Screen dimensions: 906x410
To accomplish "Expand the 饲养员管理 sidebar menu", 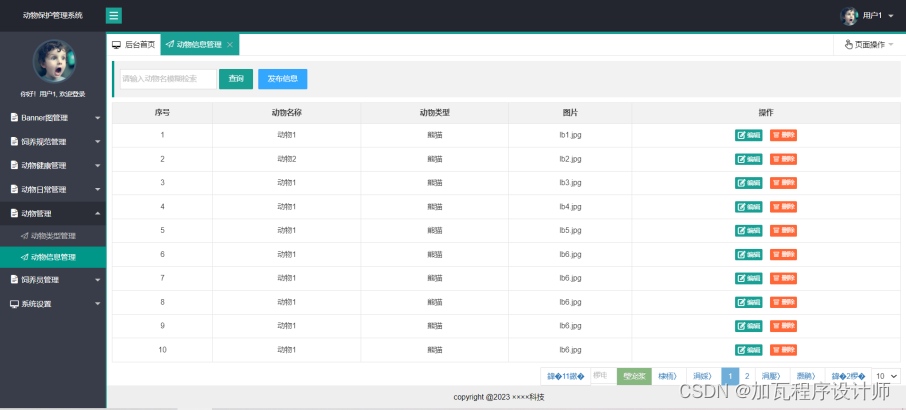I will click(53, 280).
